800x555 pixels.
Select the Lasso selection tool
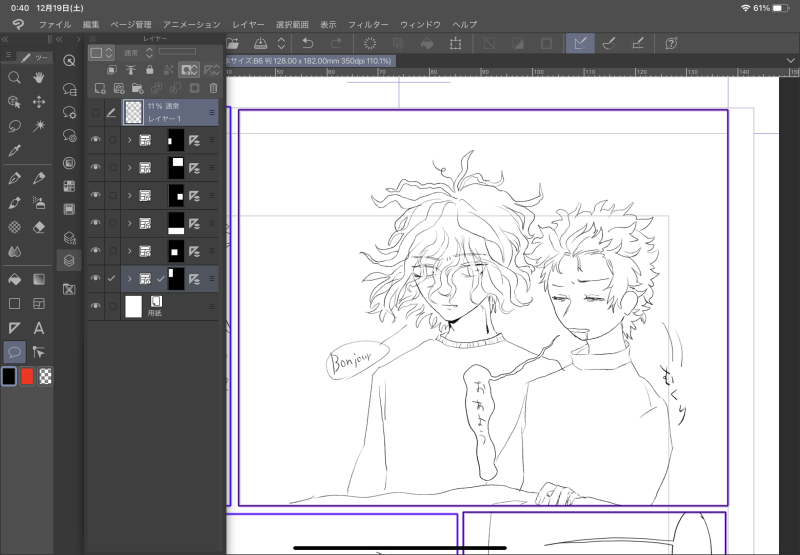pos(14,126)
